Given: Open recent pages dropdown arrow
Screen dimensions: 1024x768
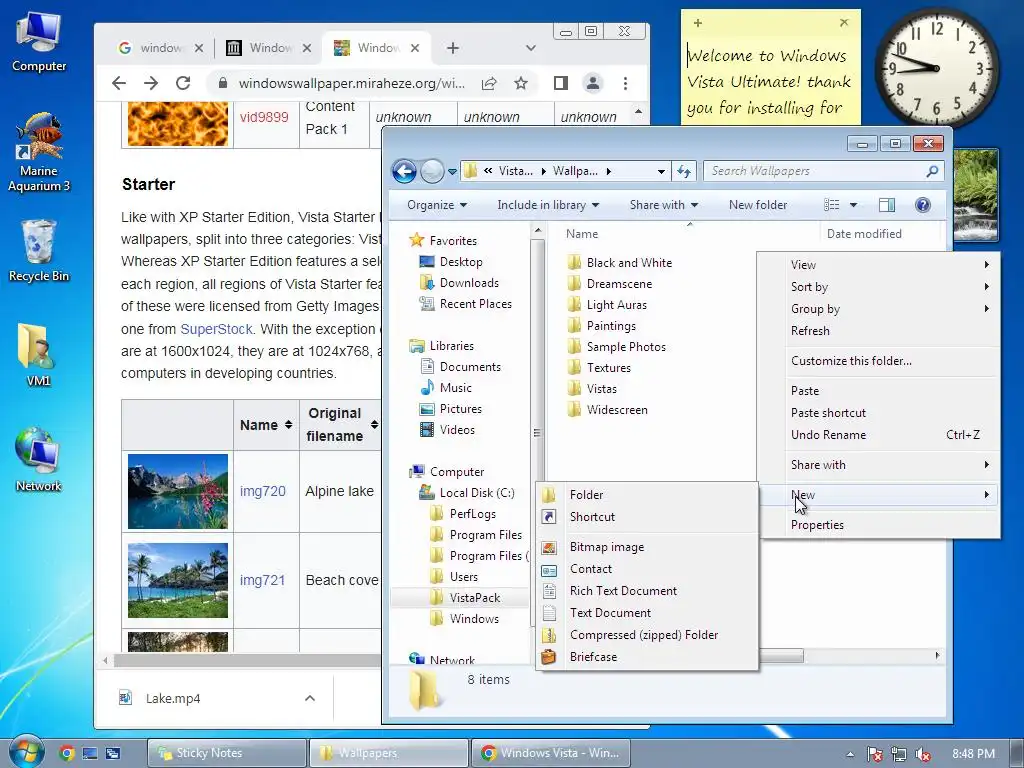Looking at the screenshot, I should 452,172.
